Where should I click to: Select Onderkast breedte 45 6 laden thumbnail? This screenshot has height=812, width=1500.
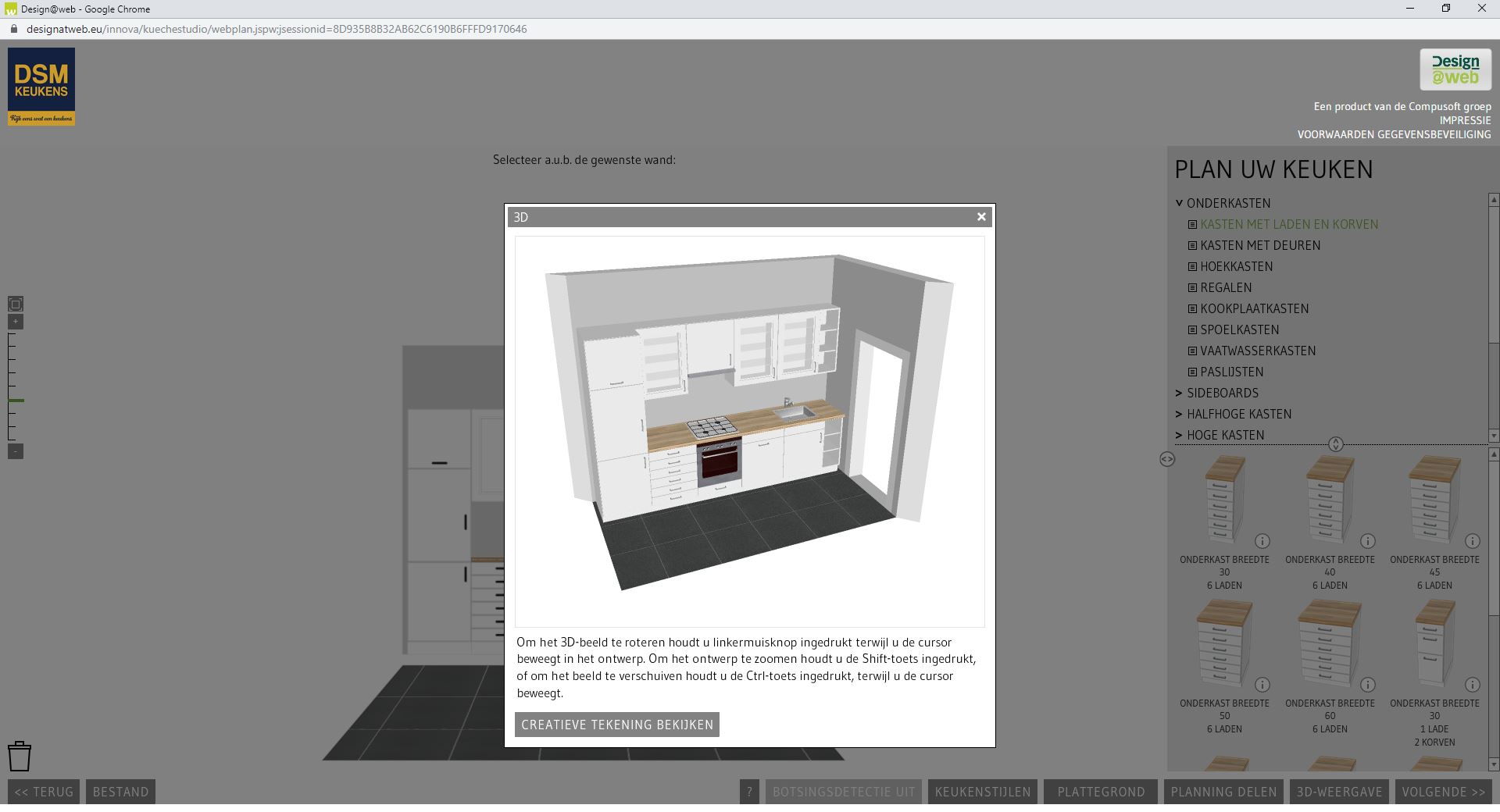pos(1434,500)
